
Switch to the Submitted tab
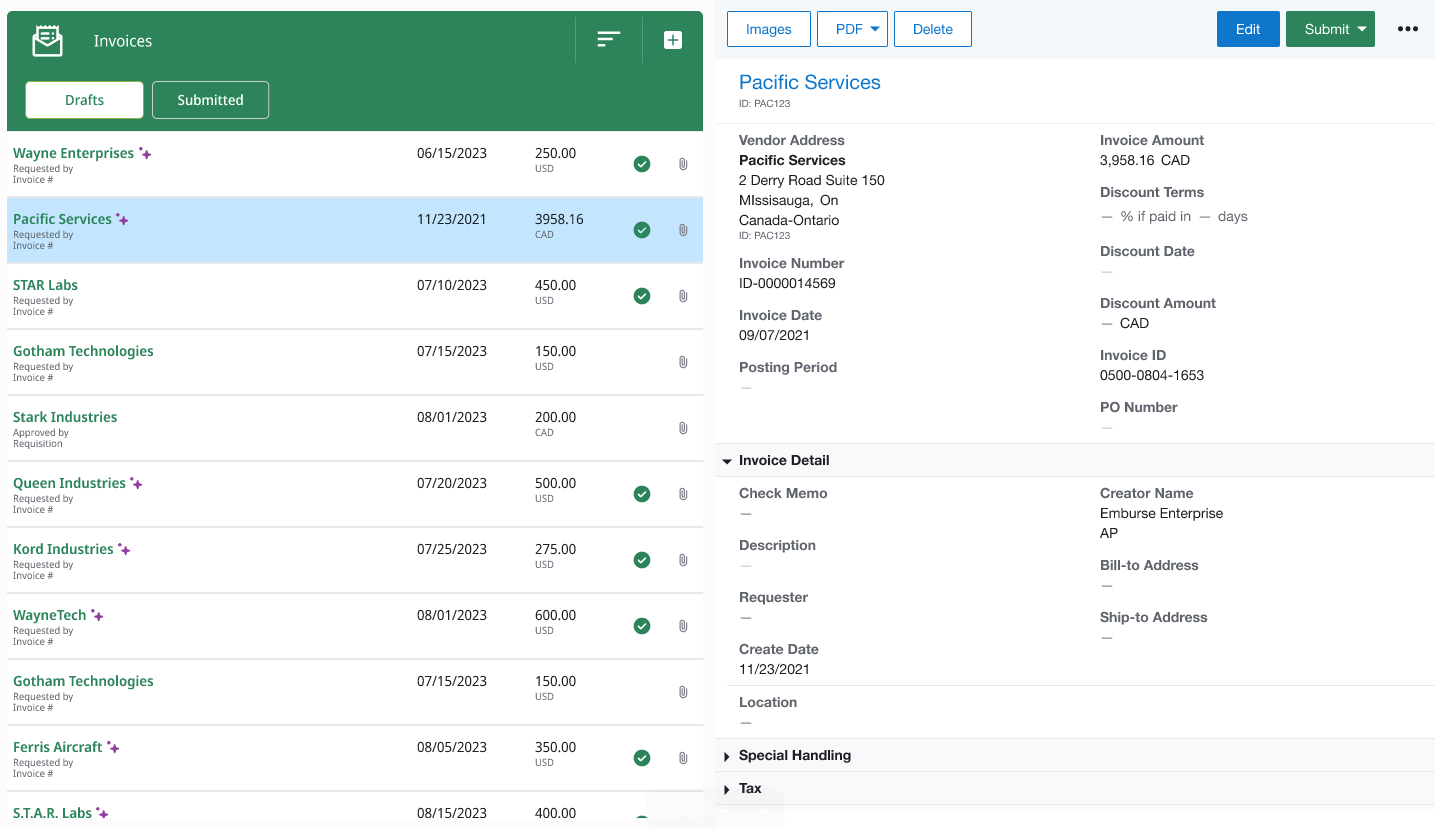(210, 100)
